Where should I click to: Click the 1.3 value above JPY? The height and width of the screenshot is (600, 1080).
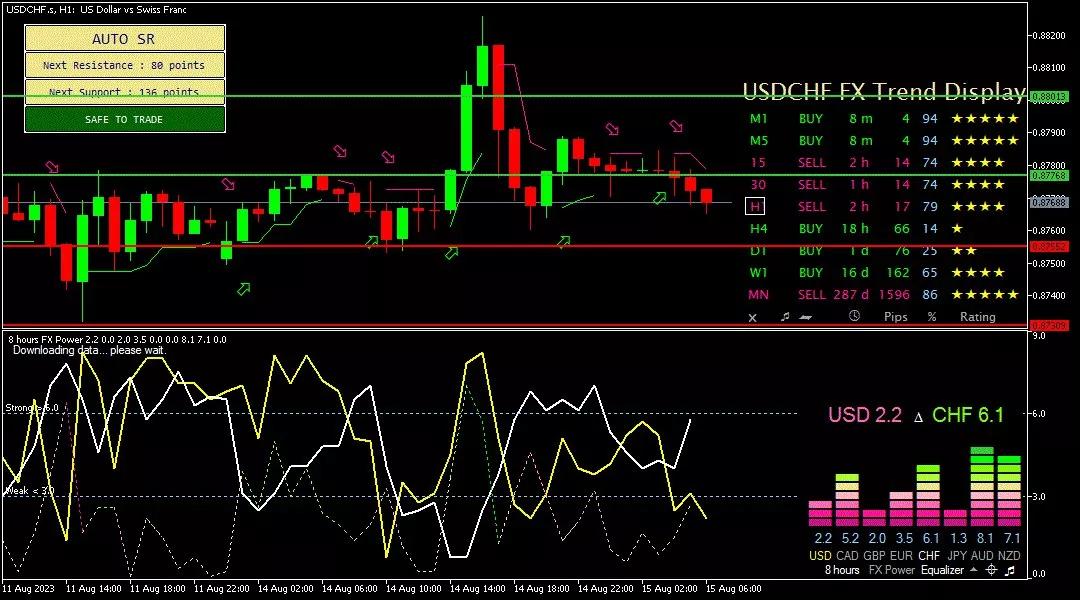[x=958, y=538]
